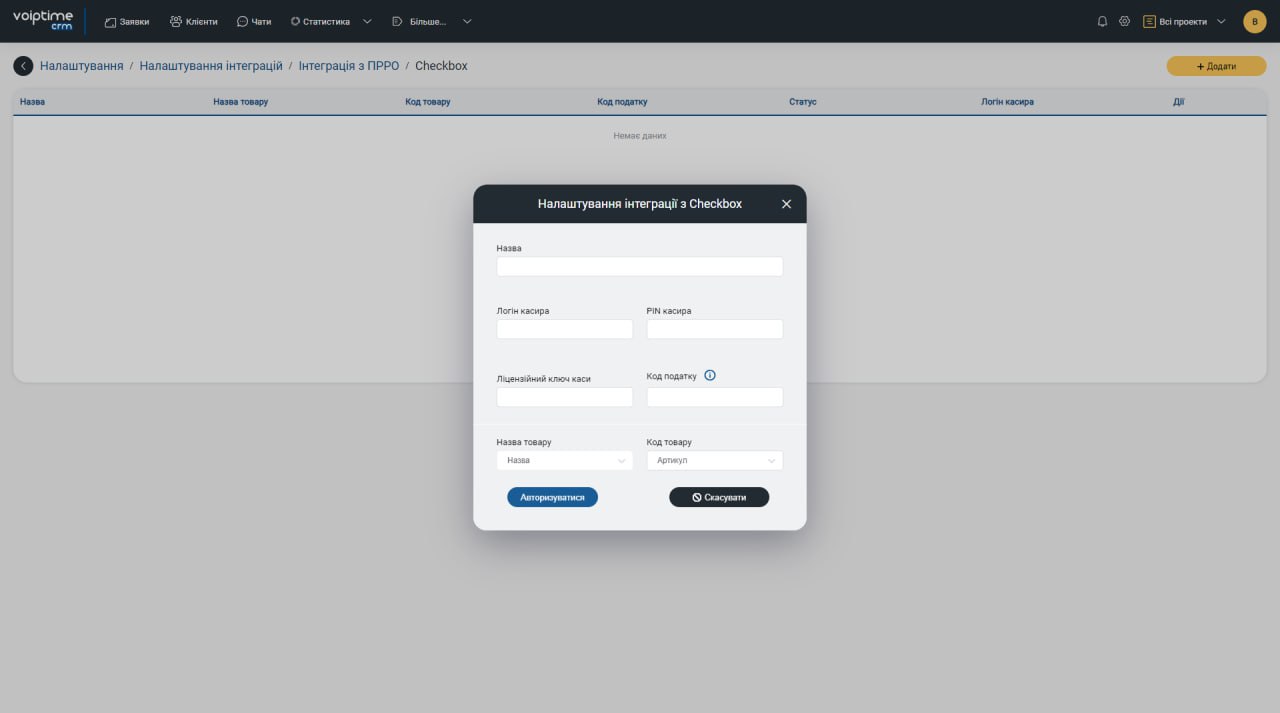This screenshot has height=713, width=1280.
Task: Open the notifications bell
Action: (x=1102, y=21)
